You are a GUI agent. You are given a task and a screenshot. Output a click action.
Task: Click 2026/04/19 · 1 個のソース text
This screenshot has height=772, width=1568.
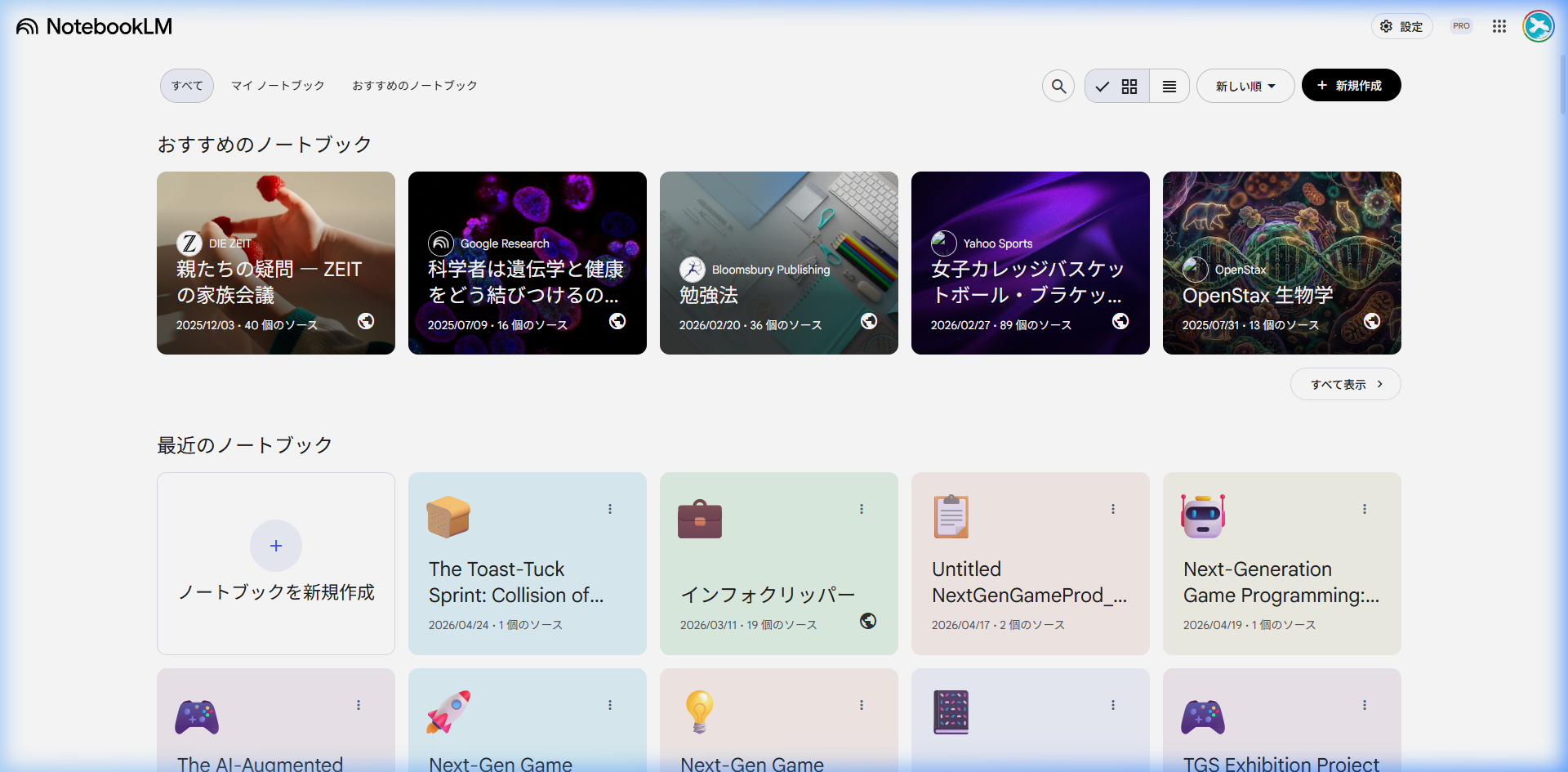[x=1249, y=625]
